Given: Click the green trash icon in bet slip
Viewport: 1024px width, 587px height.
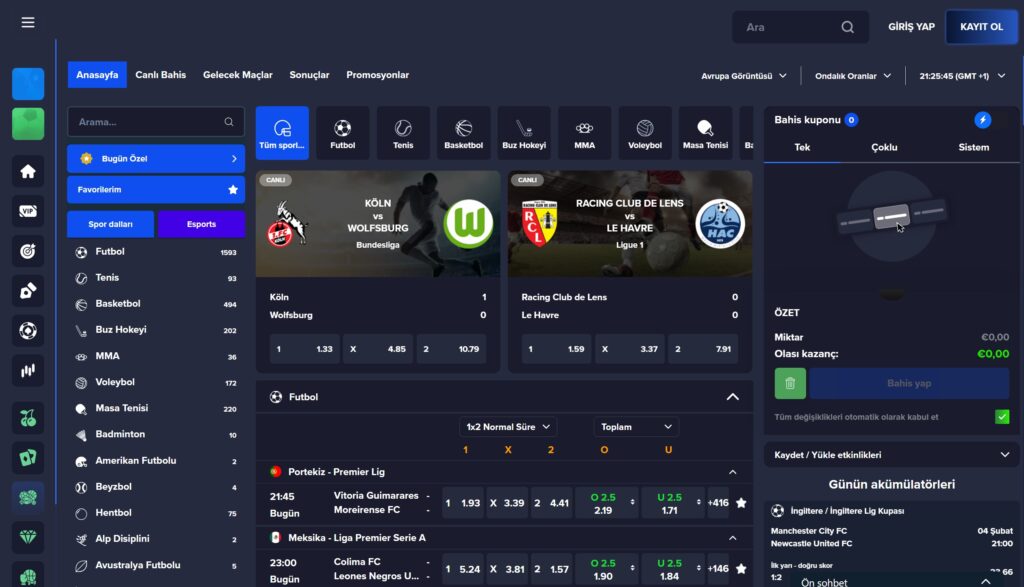Looking at the screenshot, I should 790,383.
